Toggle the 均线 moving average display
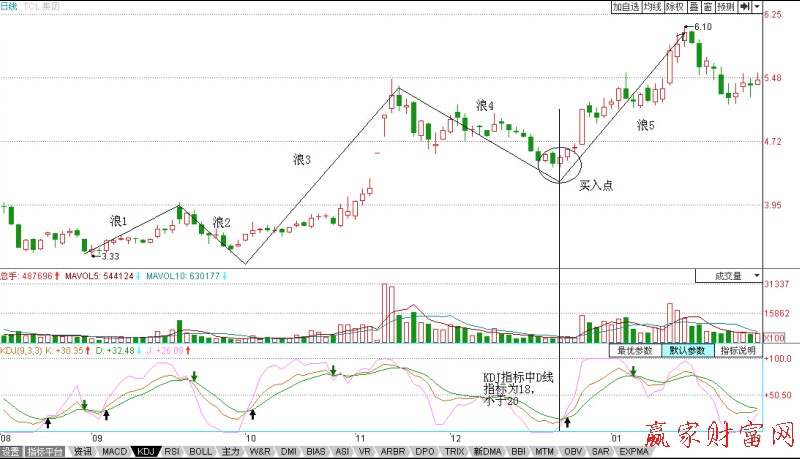 coord(653,7)
